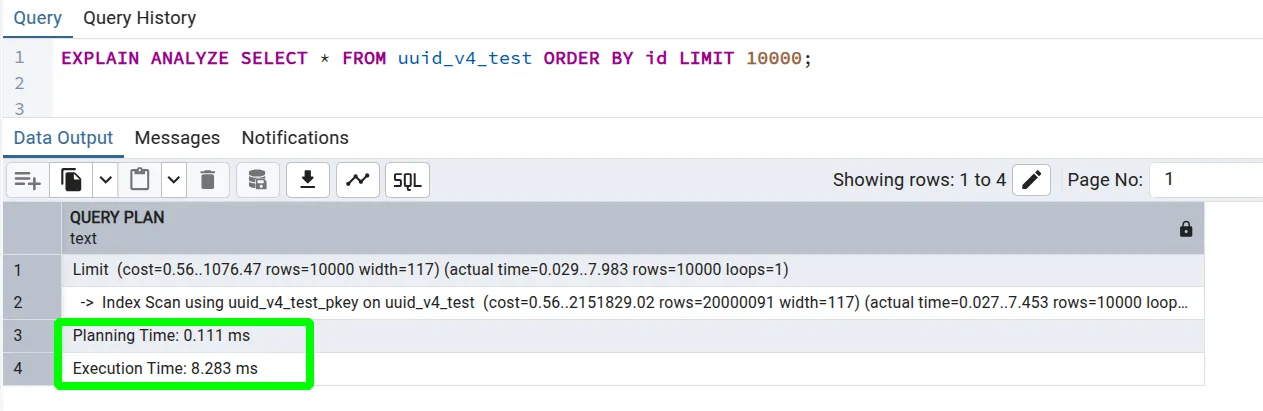
Task: Open the Copy options dropdown arrow
Action: (105, 180)
